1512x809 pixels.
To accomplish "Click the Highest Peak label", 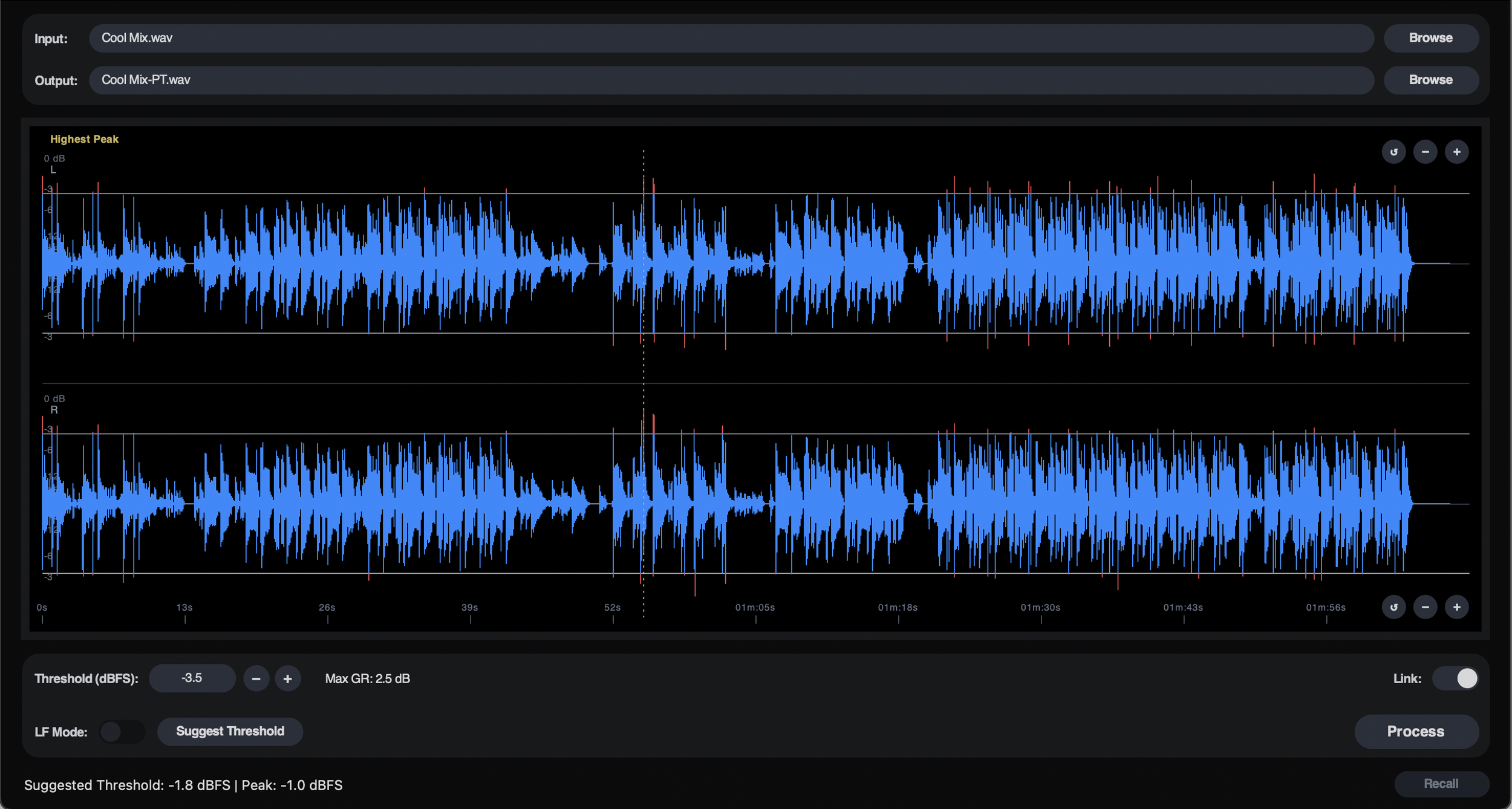I will [x=84, y=139].
